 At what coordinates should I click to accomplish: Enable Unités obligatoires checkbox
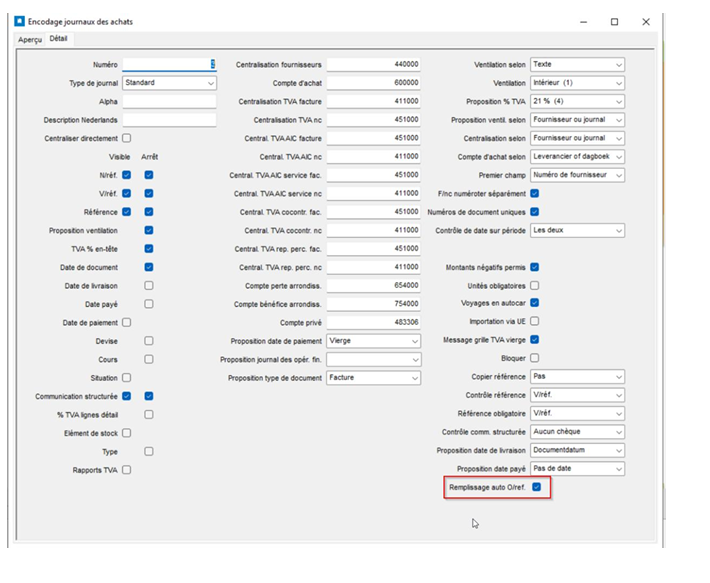[x=535, y=286]
